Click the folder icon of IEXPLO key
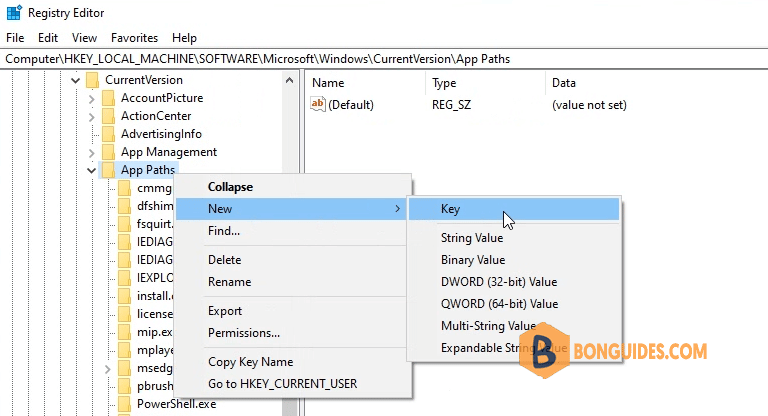Screen dimensions: 768x416 [124, 278]
